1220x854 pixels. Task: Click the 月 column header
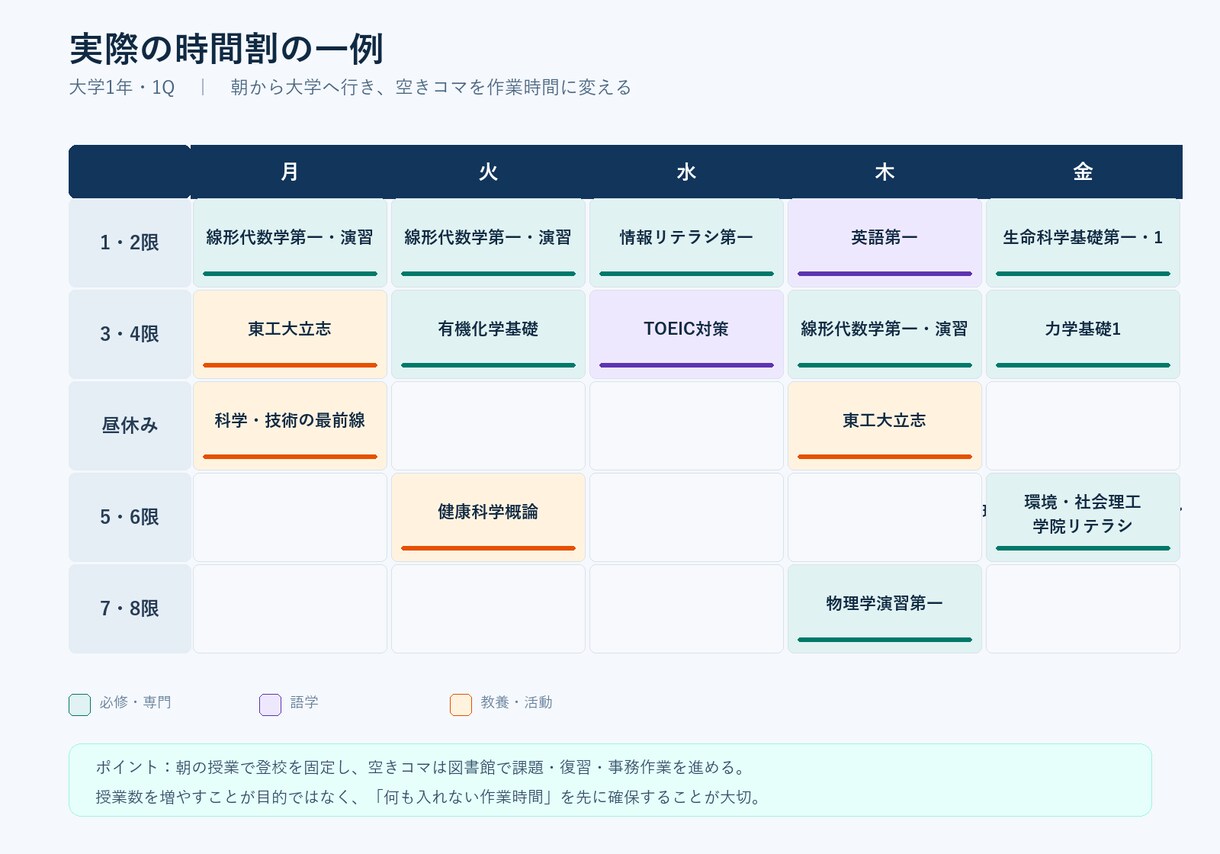(x=289, y=172)
